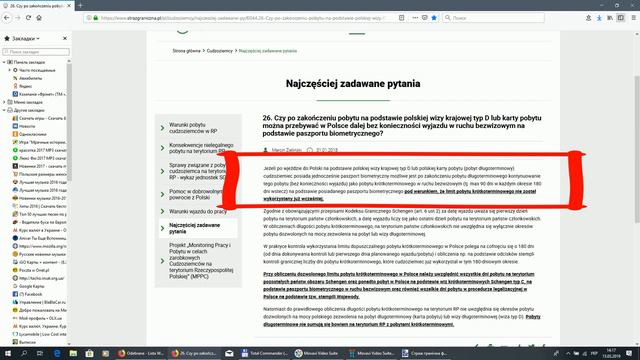Click the address bar URL

click(243, 18)
